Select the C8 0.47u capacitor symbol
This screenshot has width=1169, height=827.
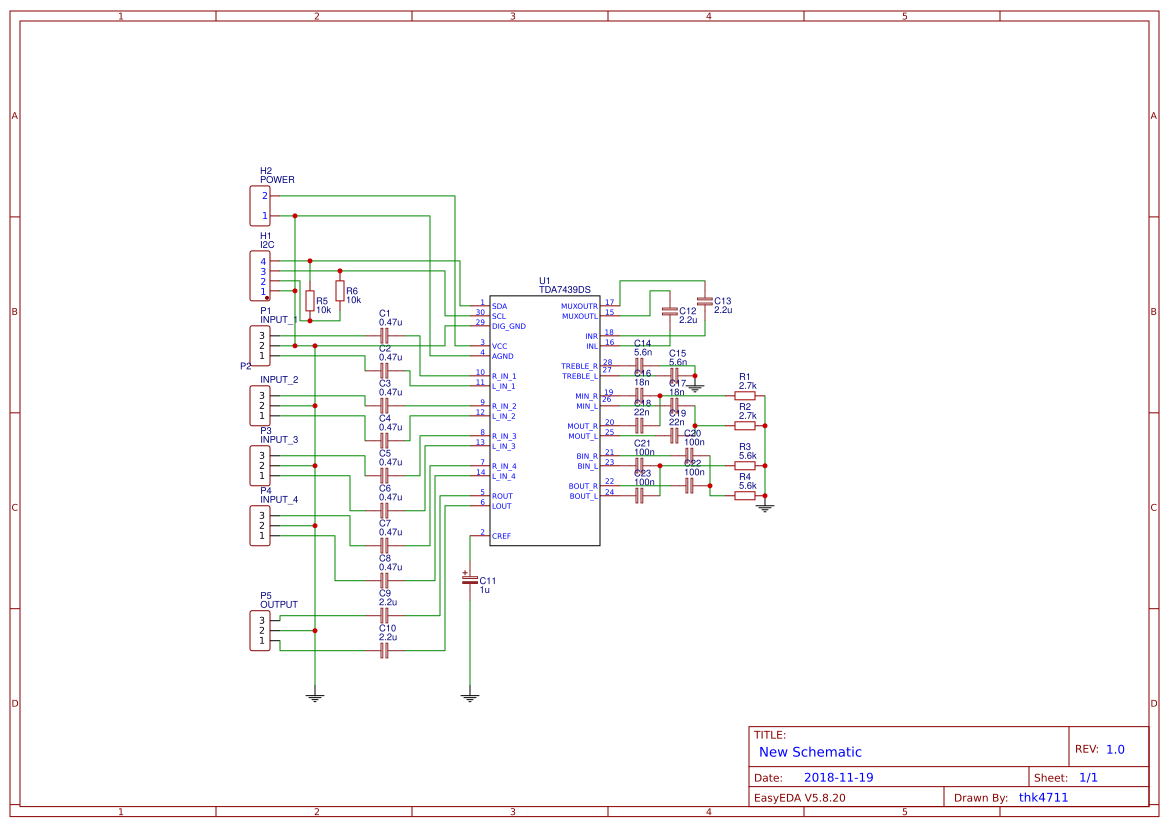[x=384, y=580]
